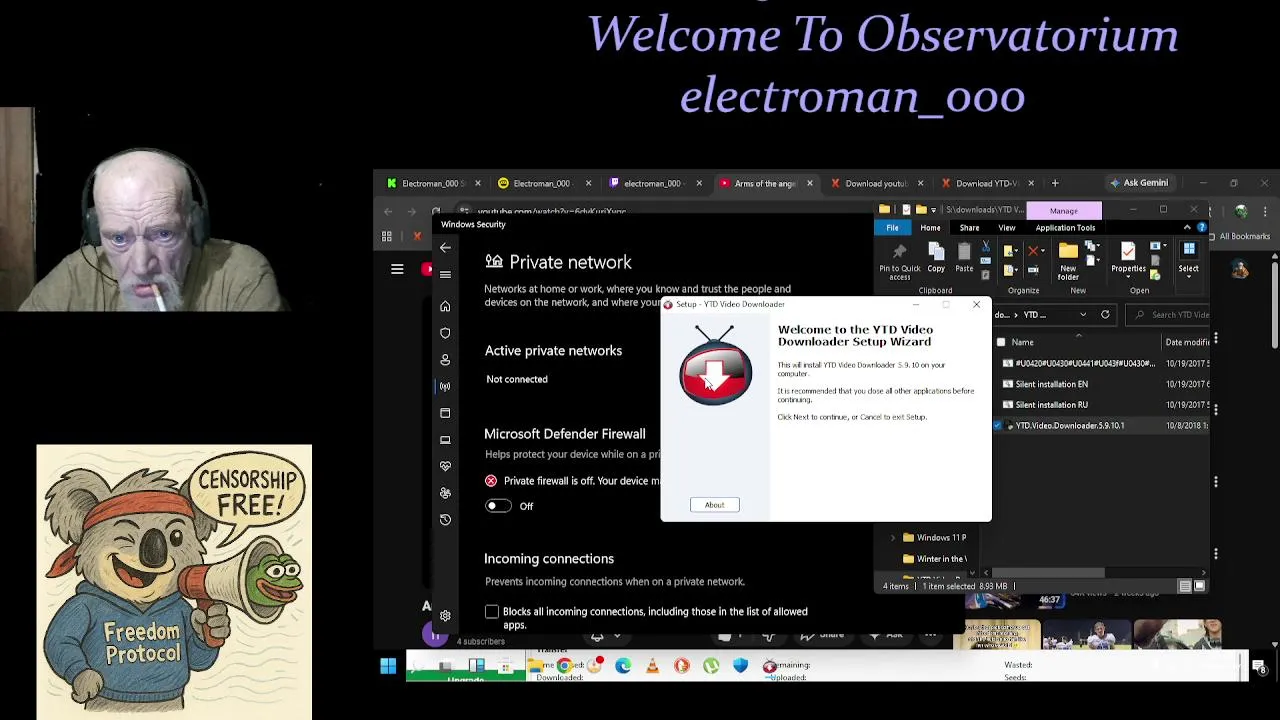Viewport: 1280px width, 720px height.
Task: Toggle Microsoft Defender Firewall switch on
Action: [x=498, y=506]
